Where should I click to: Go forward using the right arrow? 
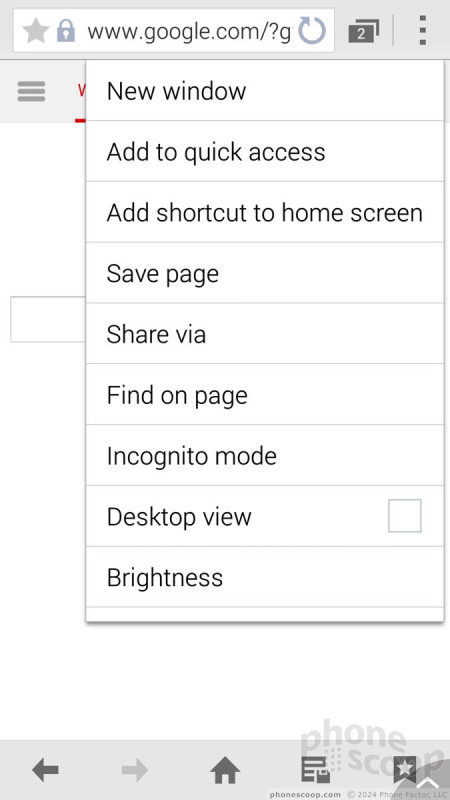click(135, 770)
